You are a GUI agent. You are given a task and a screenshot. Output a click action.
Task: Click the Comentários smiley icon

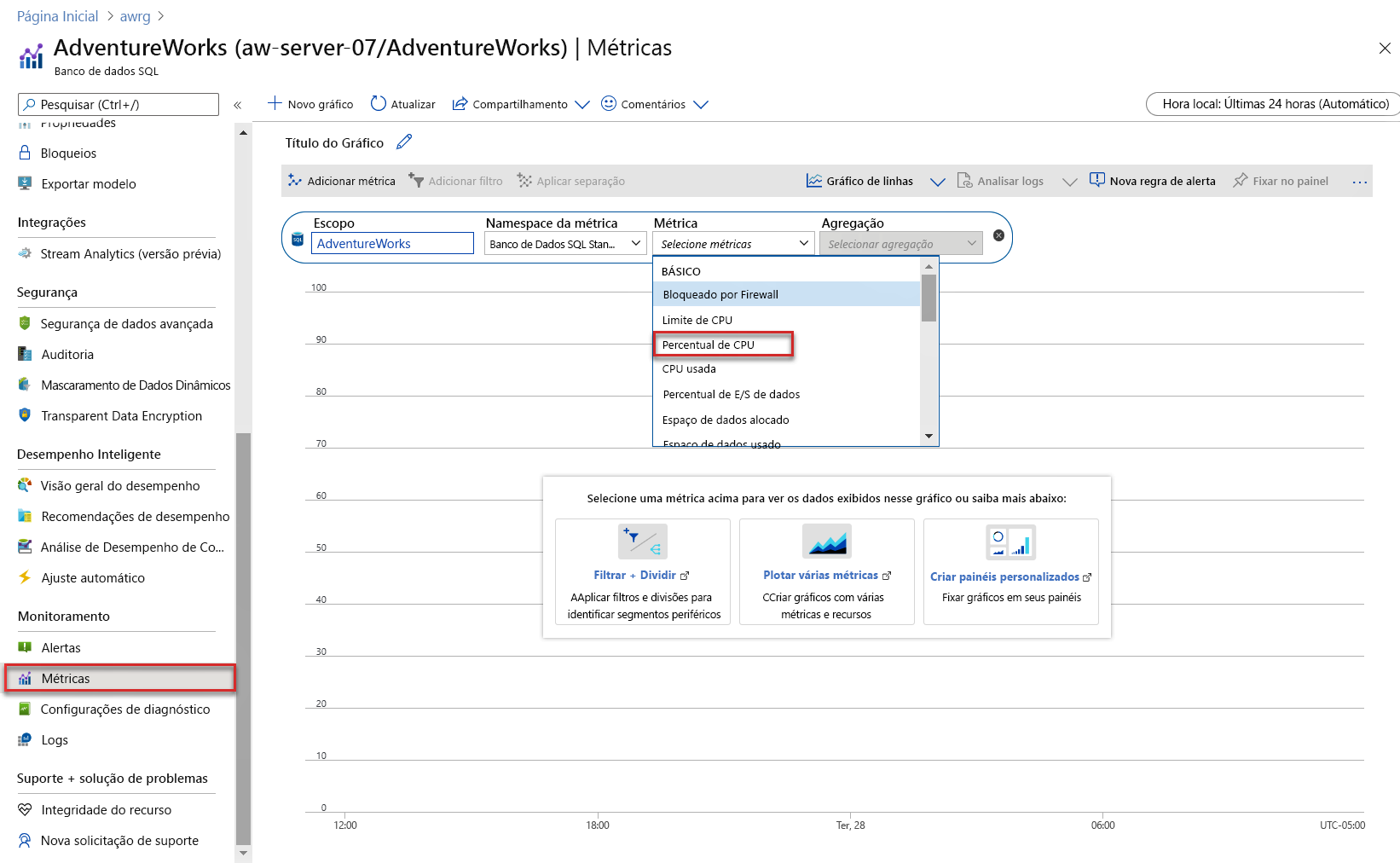coord(609,103)
